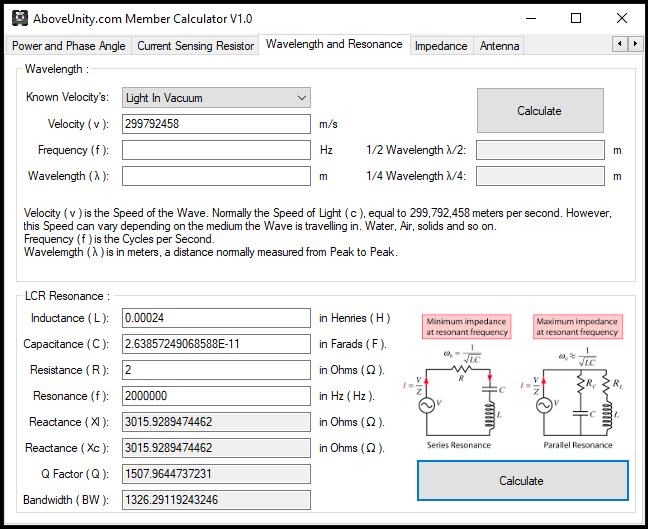Click the Minimum impedance label box
Viewport: 648px width, 529px height.
click(467, 326)
